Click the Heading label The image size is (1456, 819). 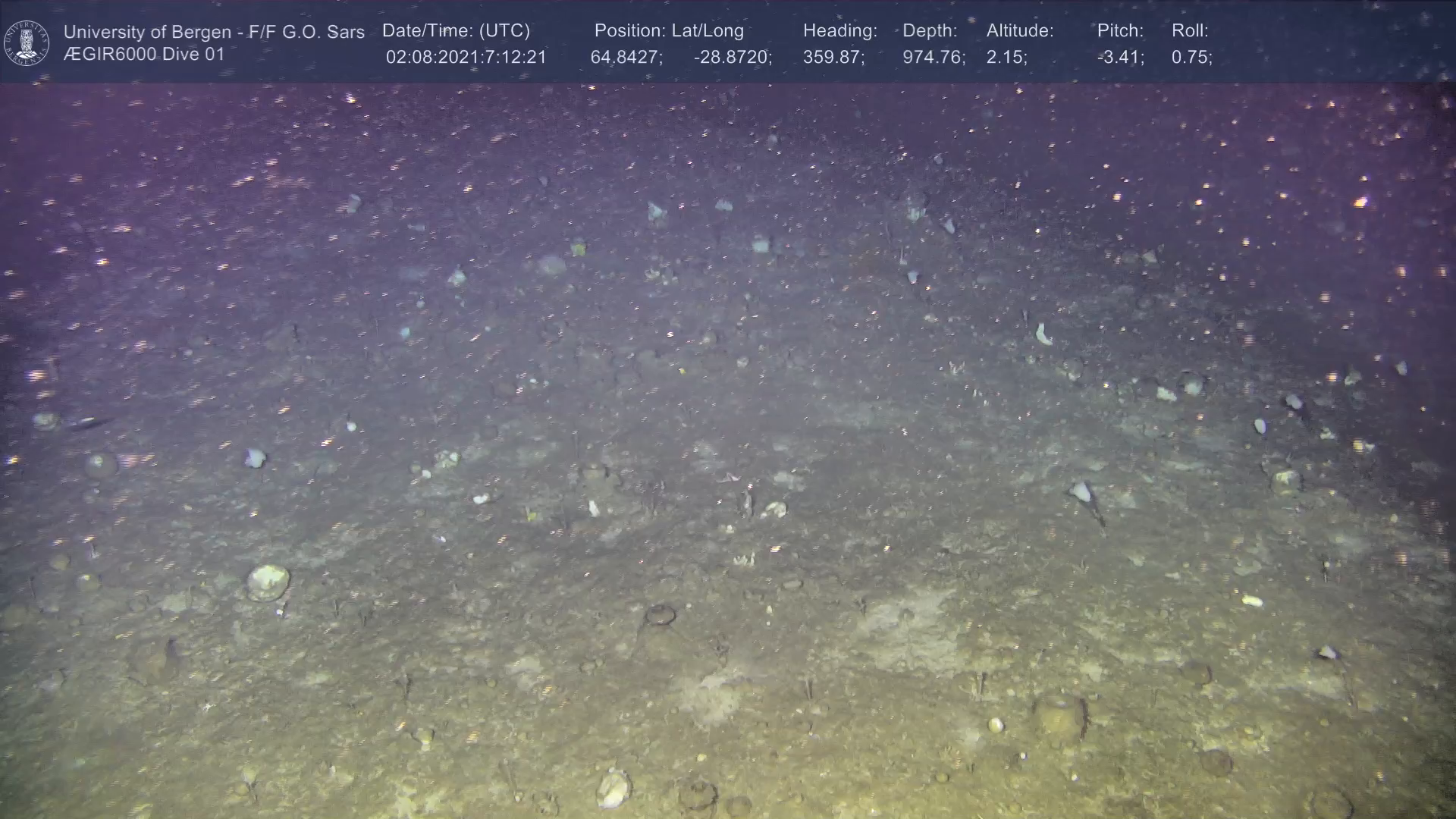[839, 31]
